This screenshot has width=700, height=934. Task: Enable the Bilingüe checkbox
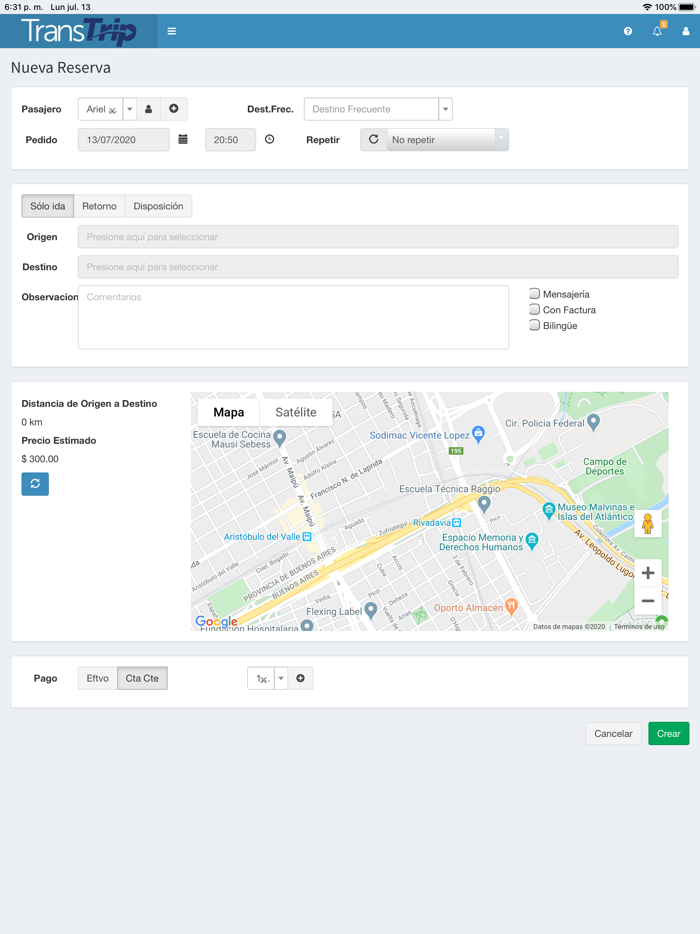coord(534,325)
